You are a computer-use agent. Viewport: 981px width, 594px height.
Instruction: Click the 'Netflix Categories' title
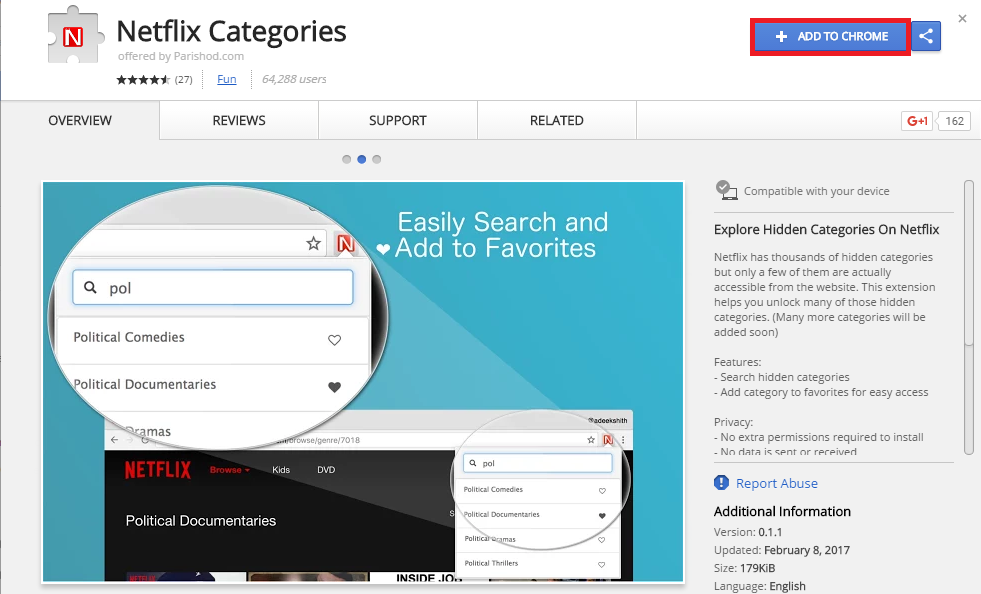231,31
